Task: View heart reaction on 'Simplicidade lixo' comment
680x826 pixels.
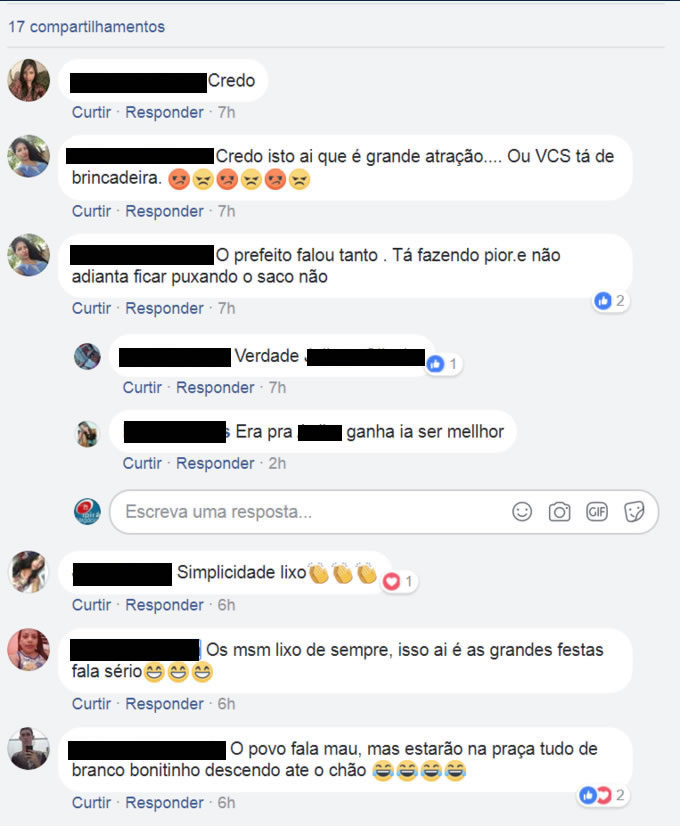Action: click(x=399, y=582)
